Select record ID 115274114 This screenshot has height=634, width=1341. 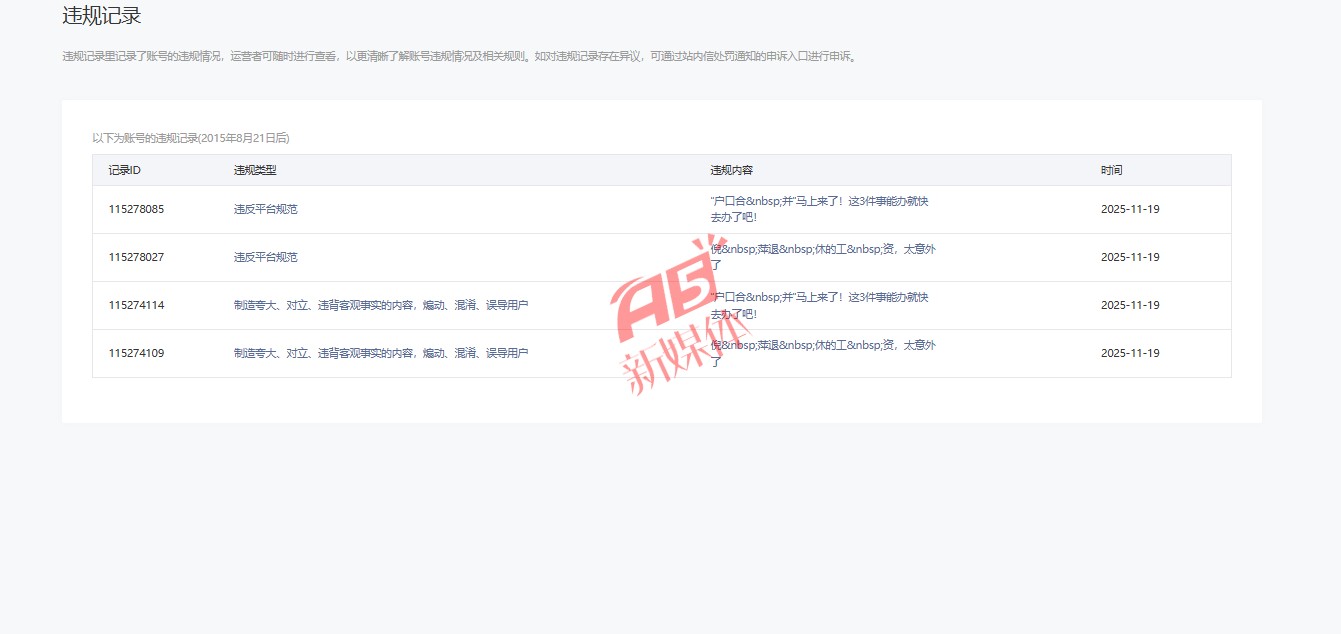(136, 305)
